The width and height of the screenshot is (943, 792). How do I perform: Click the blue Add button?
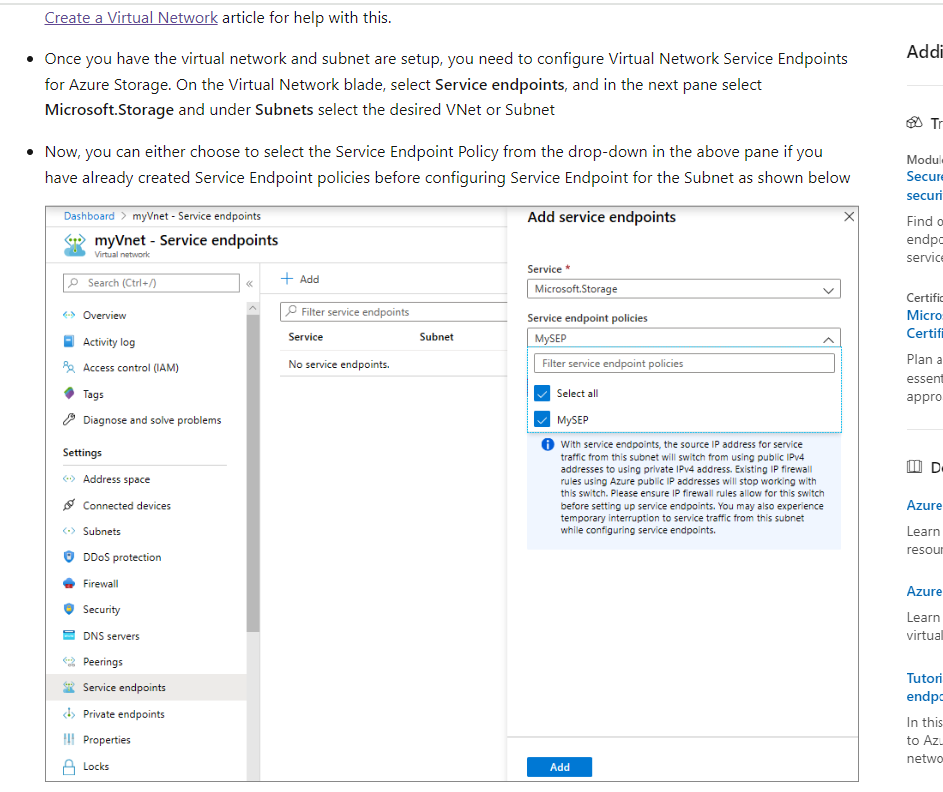point(559,766)
